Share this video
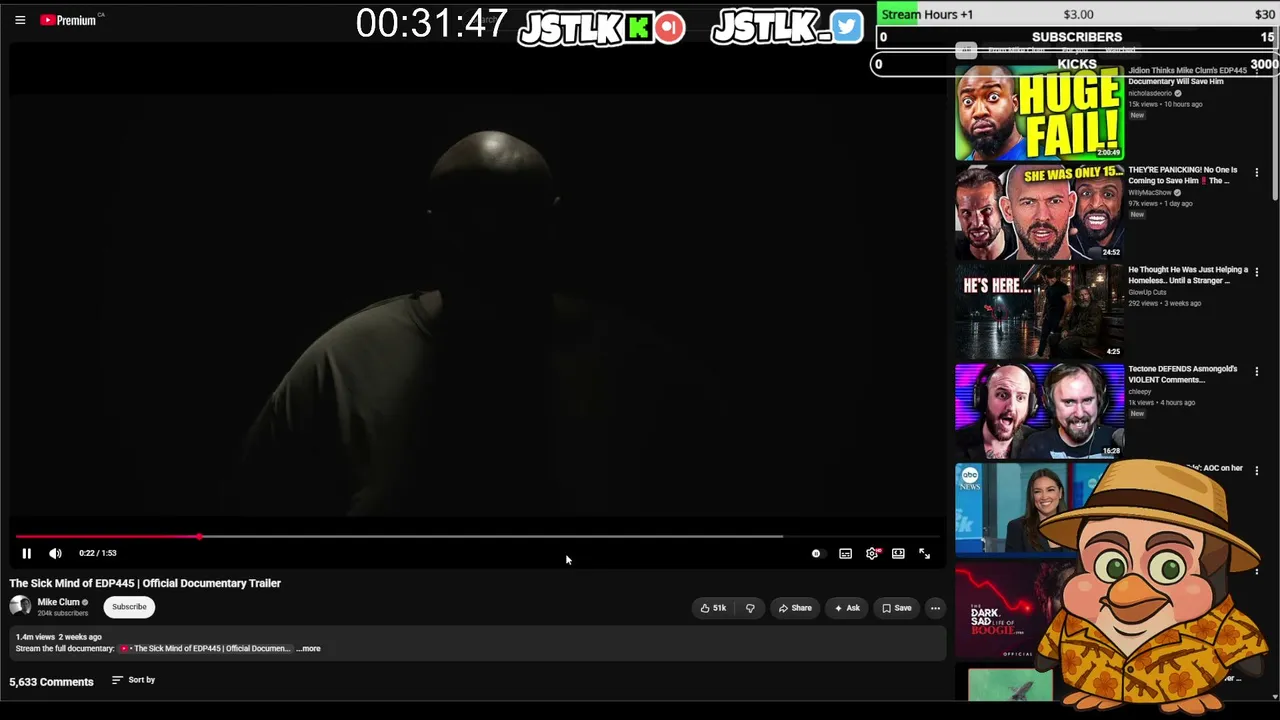This screenshot has width=1280, height=720. 795,608
